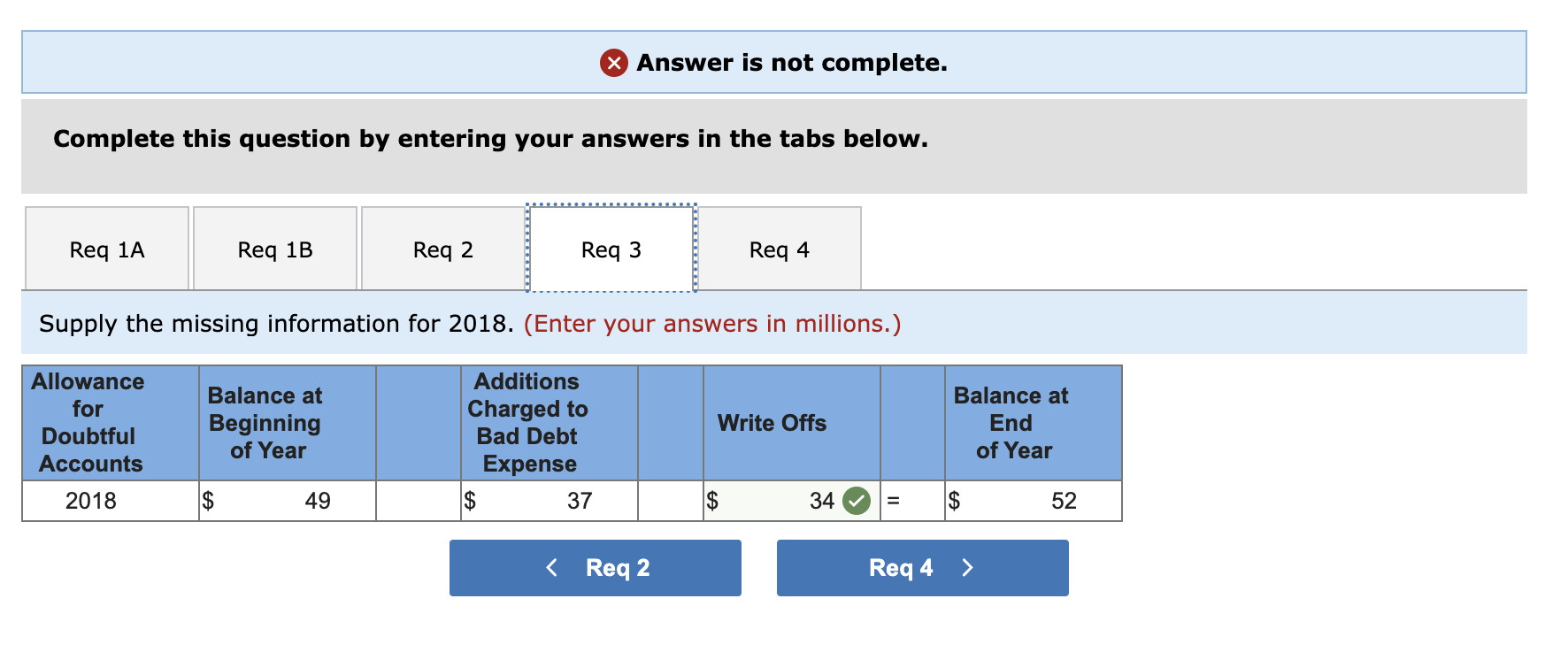Click the dollar sign in Bad Debt Expense cell

click(x=470, y=501)
